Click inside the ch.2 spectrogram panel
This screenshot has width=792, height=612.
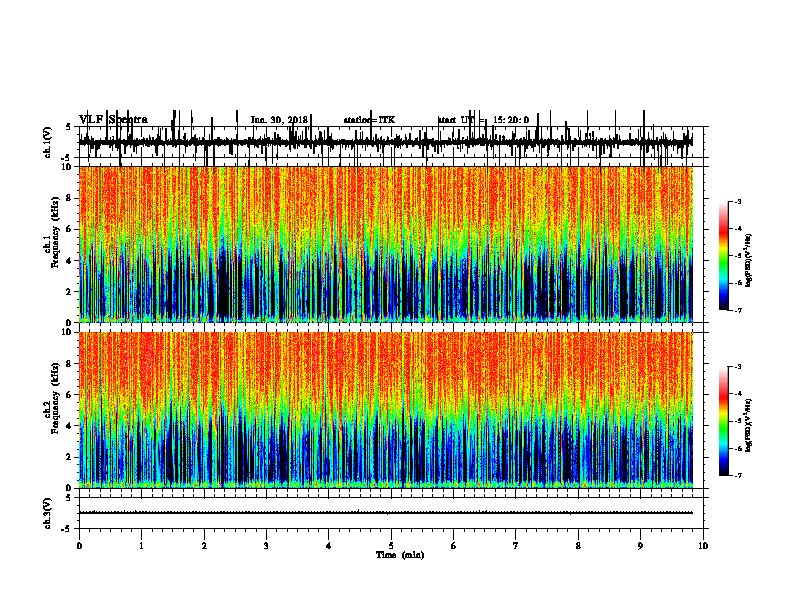pos(386,410)
